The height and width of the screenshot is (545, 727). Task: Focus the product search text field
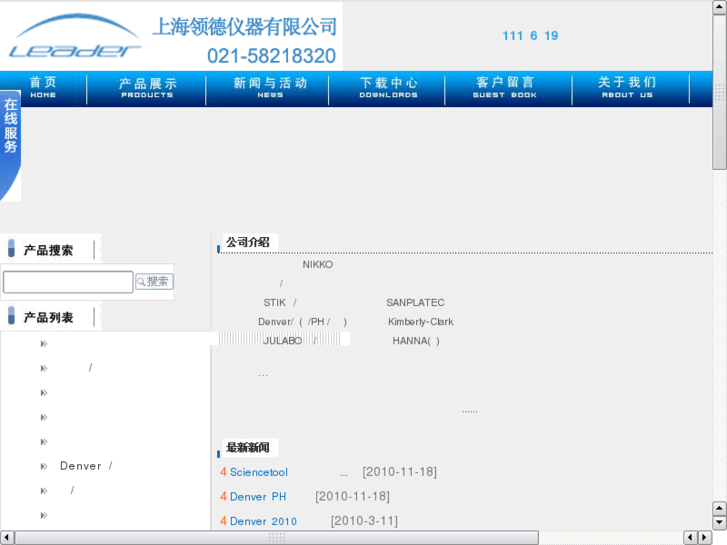(68, 282)
